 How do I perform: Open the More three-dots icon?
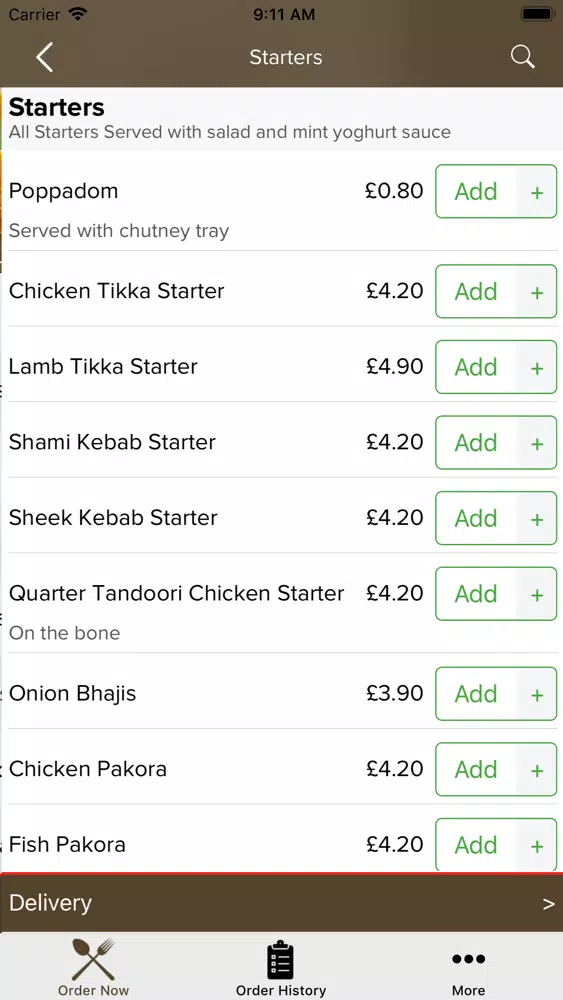(x=469, y=959)
